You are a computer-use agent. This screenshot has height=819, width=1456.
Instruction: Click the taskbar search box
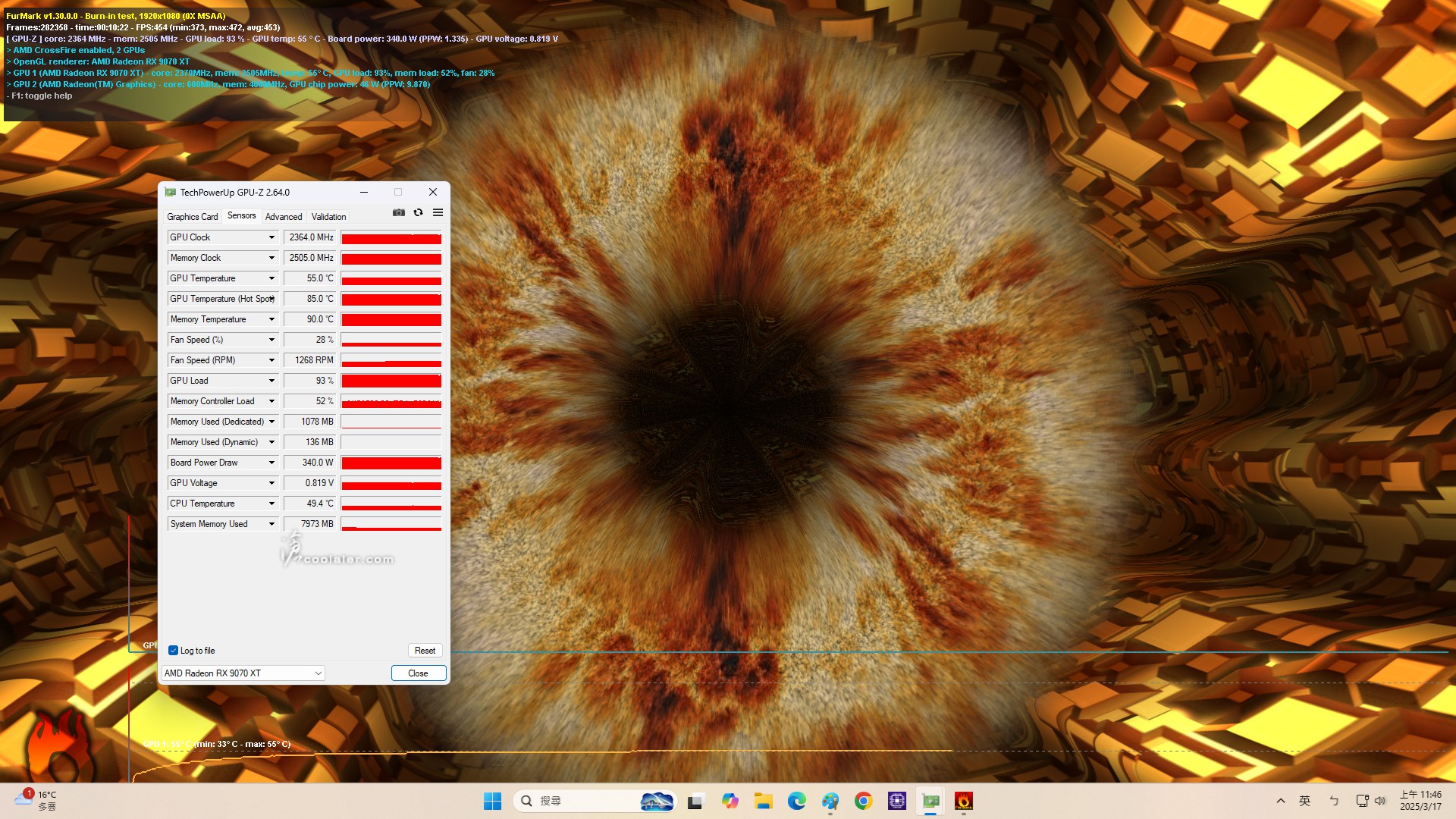594,801
